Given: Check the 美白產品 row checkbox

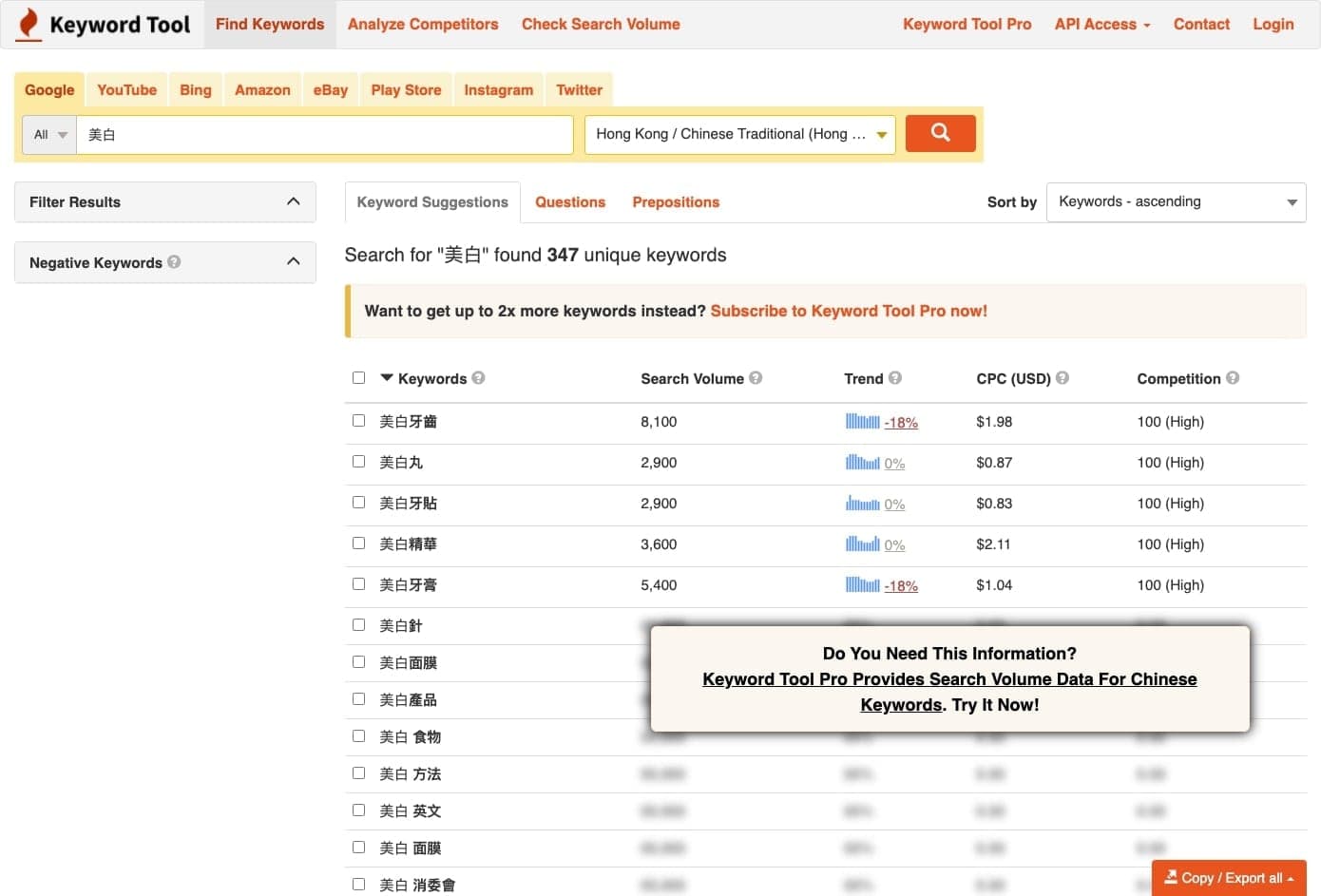Looking at the screenshot, I should pos(358,698).
